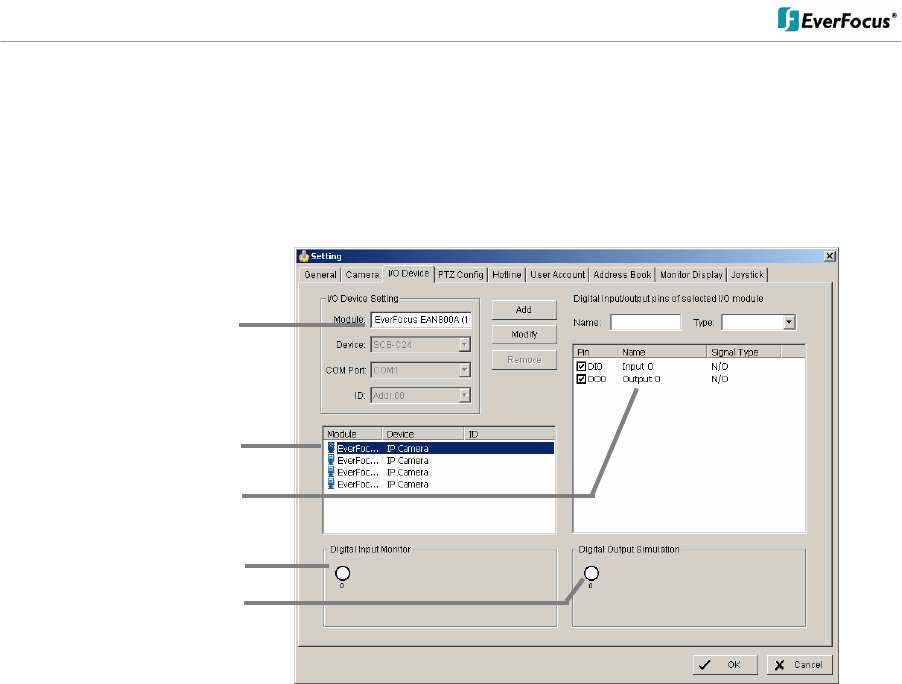
Task: Click the Signal Type column header
Action: (x=744, y=351)
